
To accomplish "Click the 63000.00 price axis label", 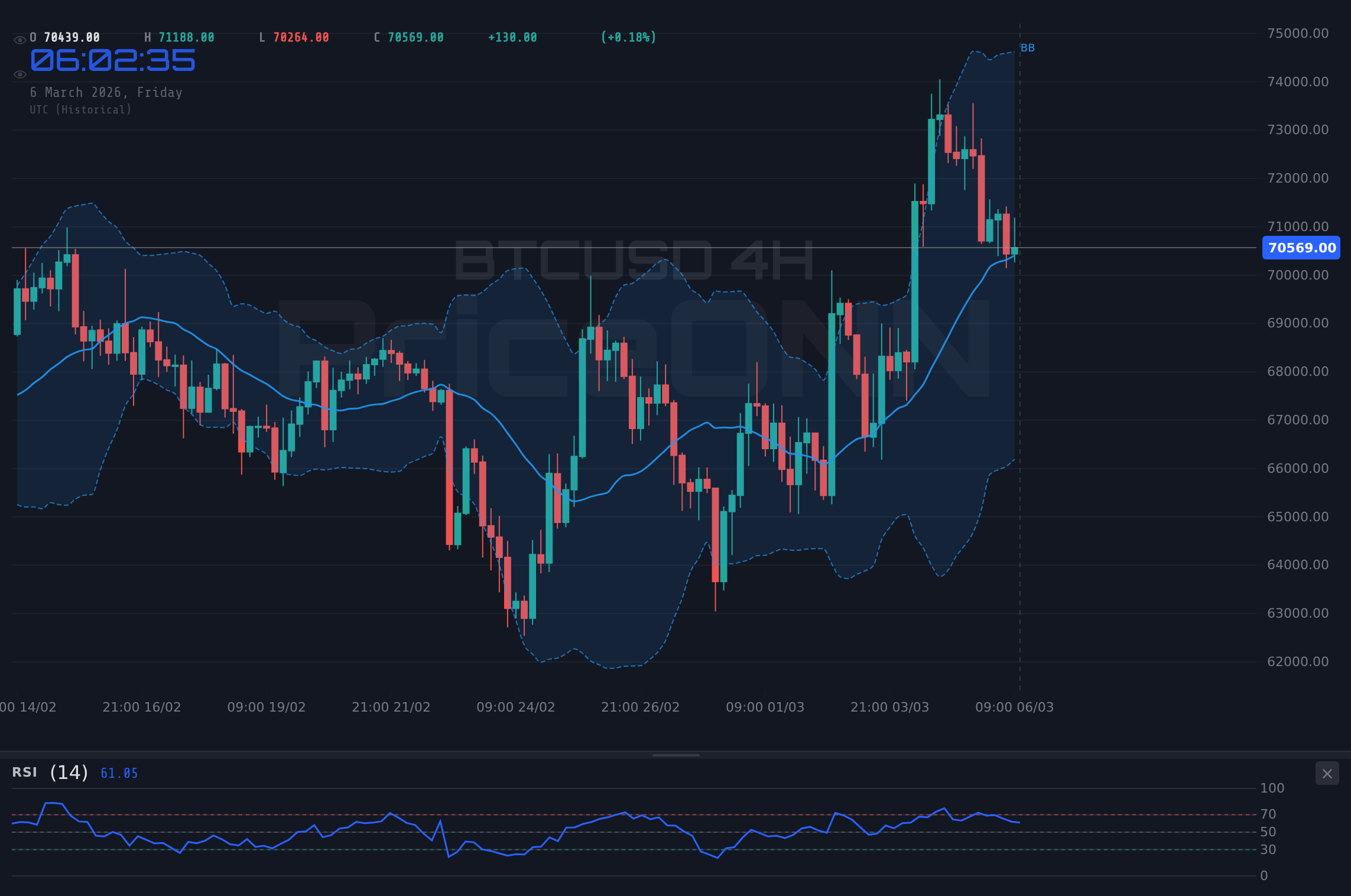I will point(1298,613).
